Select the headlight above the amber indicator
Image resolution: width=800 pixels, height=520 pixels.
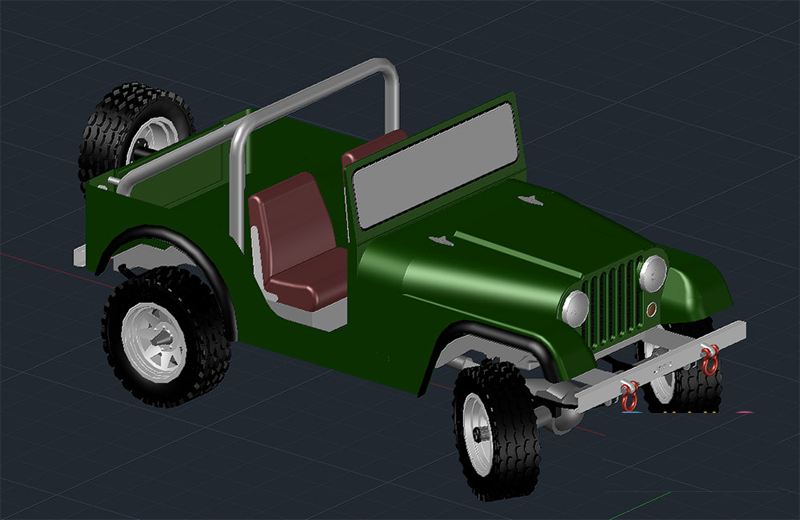click(653, 272)
